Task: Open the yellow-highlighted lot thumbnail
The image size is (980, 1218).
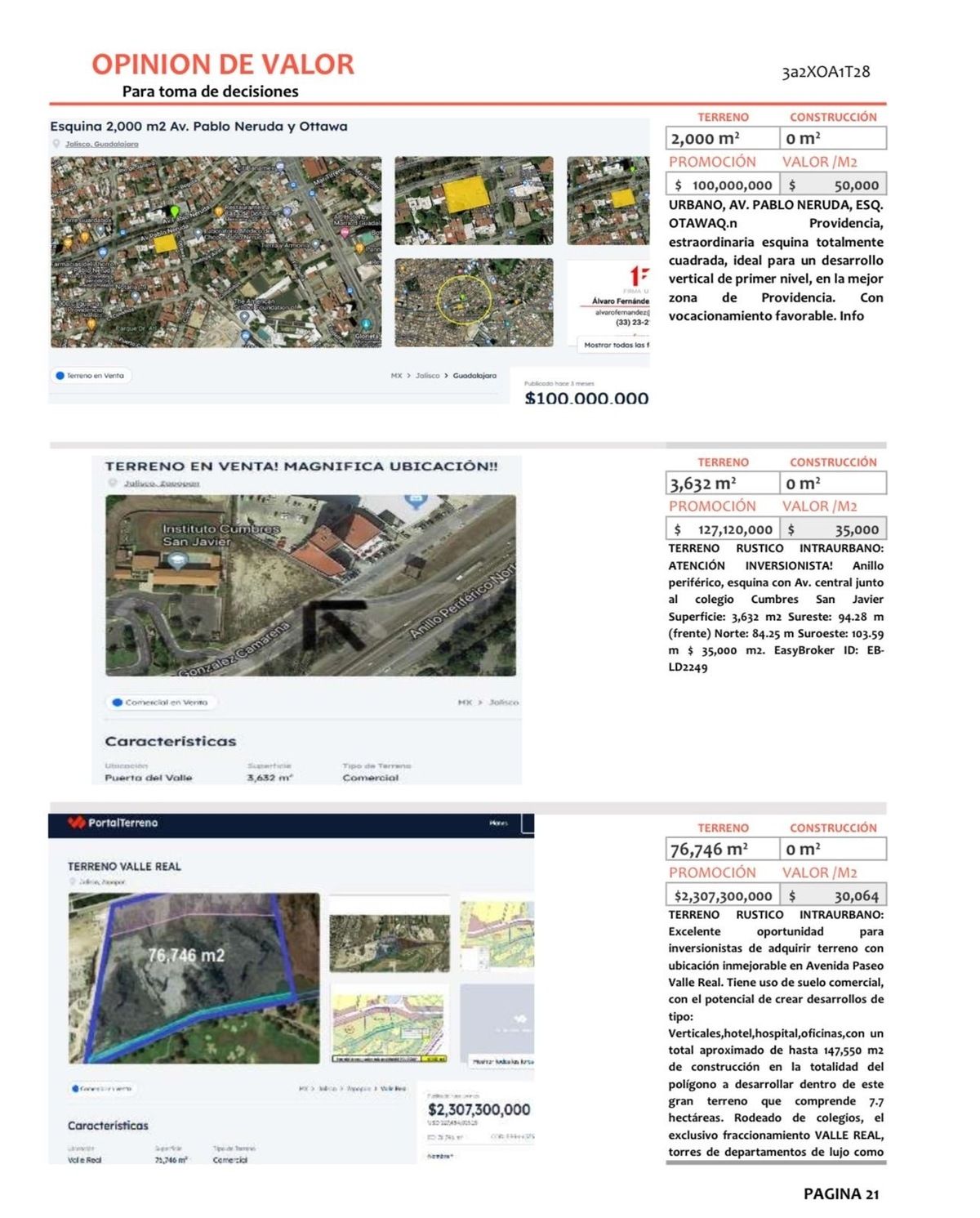Action: coord(474,201)
